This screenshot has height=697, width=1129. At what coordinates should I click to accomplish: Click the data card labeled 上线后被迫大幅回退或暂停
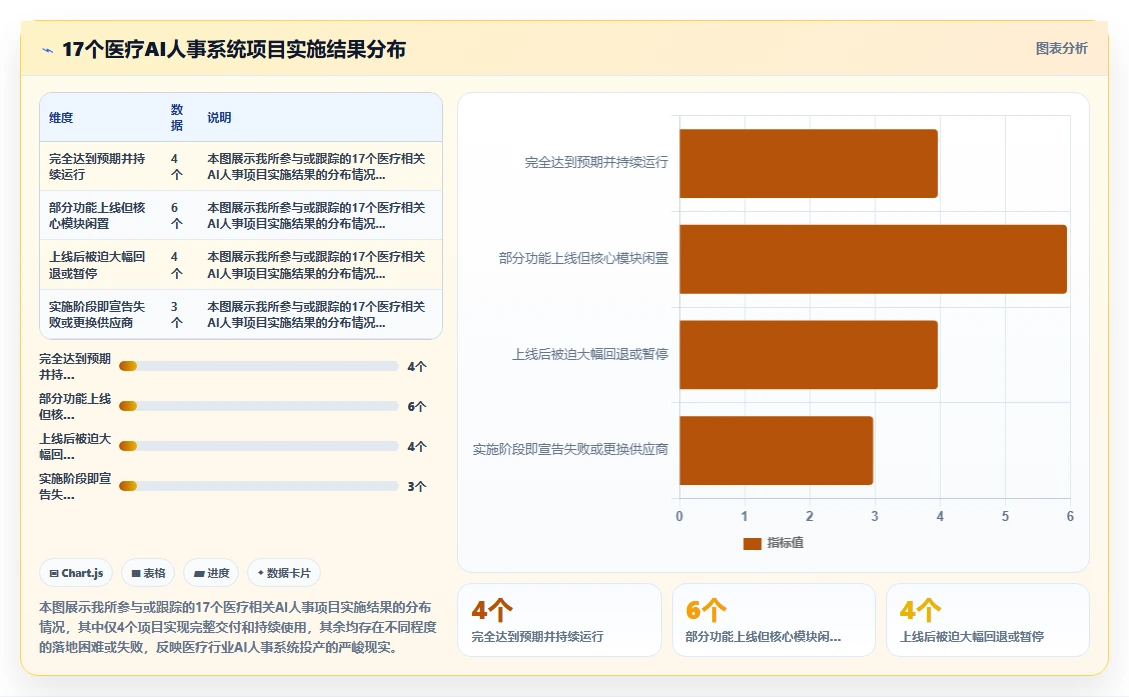[987, 620]
